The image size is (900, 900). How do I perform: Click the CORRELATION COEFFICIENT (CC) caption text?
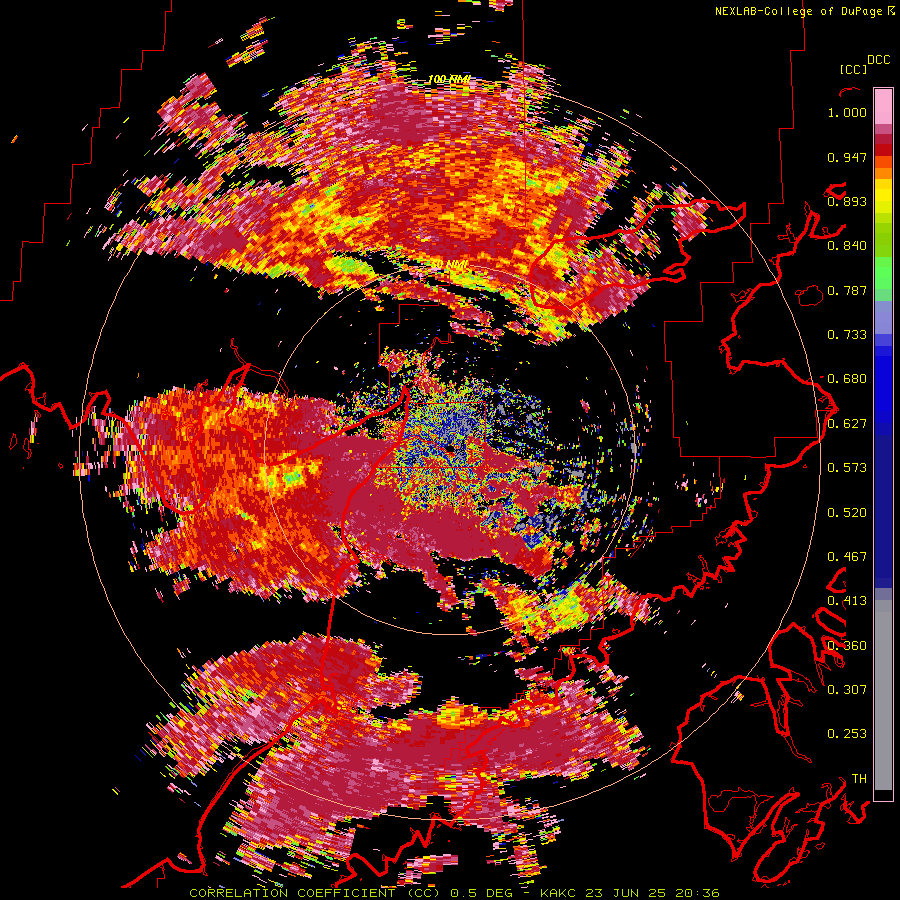pyautogui.click(x=315, y=893)
